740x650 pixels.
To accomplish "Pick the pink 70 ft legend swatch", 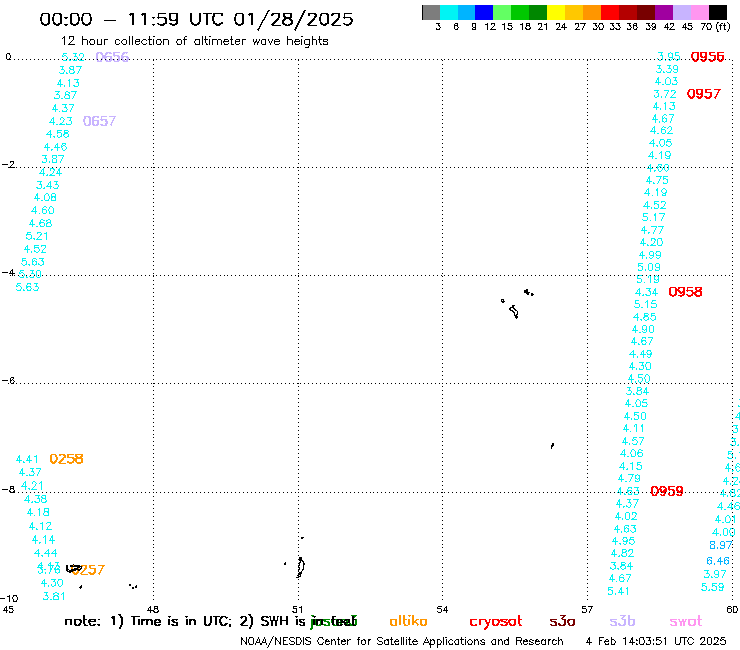I will (700, 12).
